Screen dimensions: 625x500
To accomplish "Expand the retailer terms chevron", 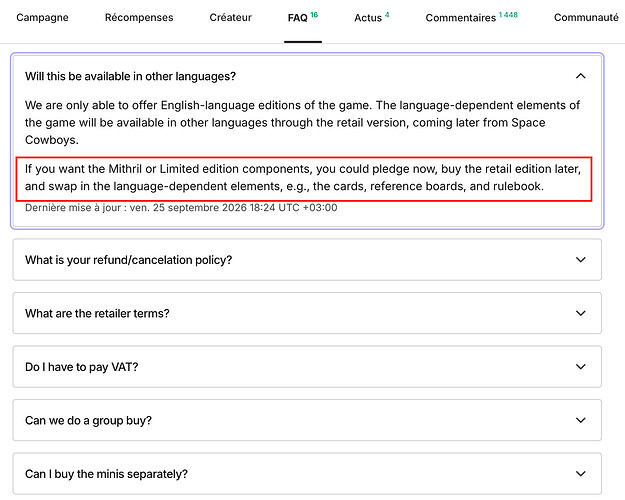I will pos(581,313).
